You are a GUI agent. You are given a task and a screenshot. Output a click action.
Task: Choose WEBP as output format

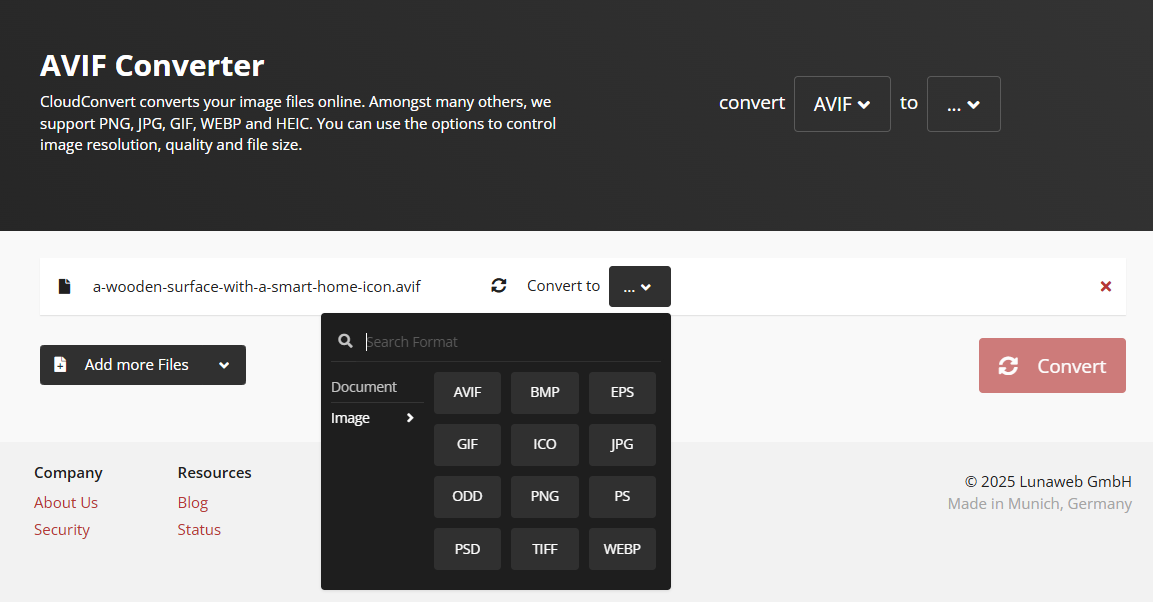click(x=622, y=549)
